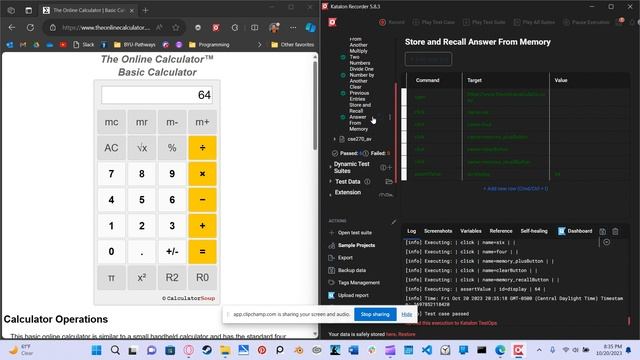The image size is (640, 360).
Task: Open the Copilot sidebar icon in Edge
Action: (311, 27)
